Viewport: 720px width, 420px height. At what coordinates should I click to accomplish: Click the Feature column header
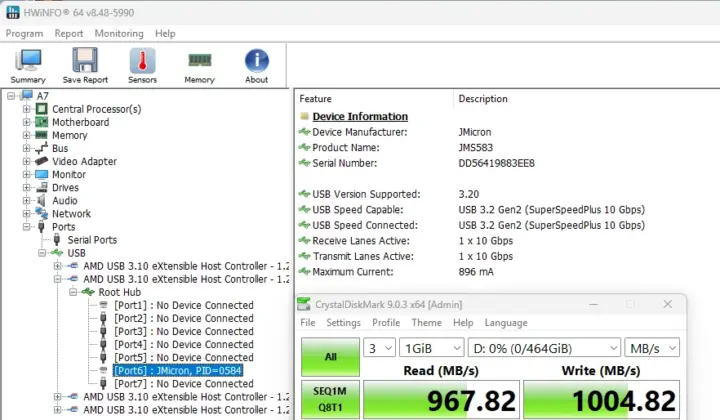pos(315,99)
